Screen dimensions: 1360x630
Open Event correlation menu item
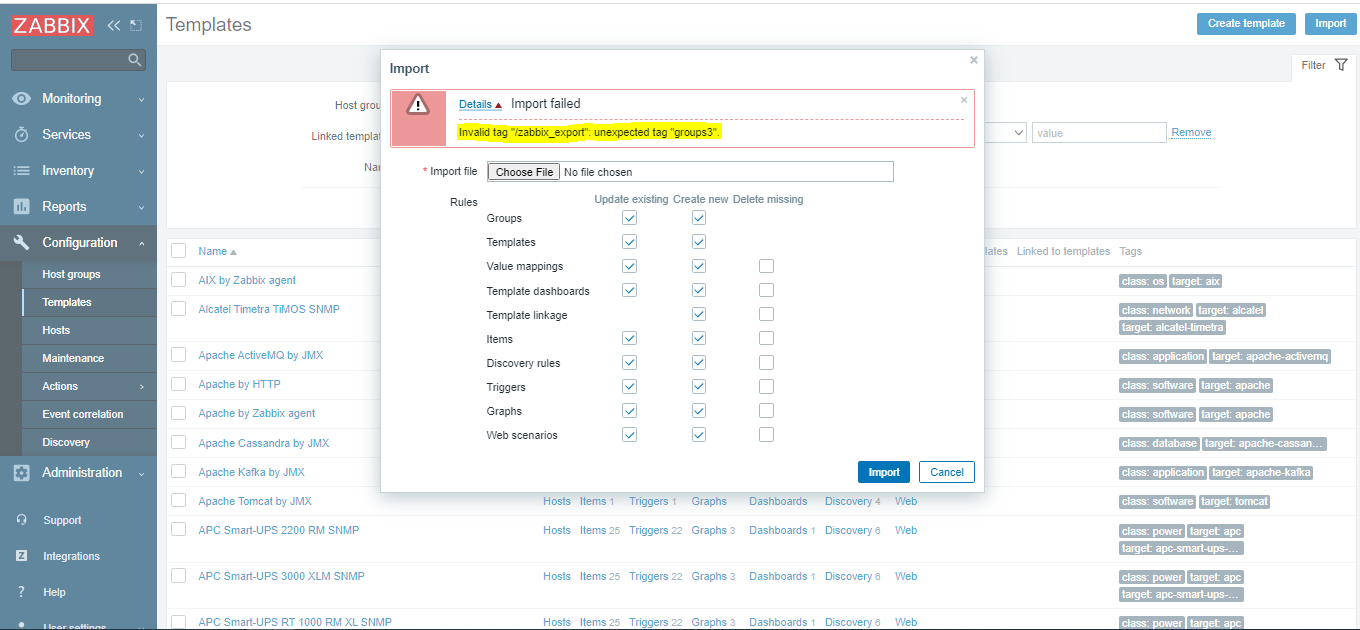tap(83, 414)
